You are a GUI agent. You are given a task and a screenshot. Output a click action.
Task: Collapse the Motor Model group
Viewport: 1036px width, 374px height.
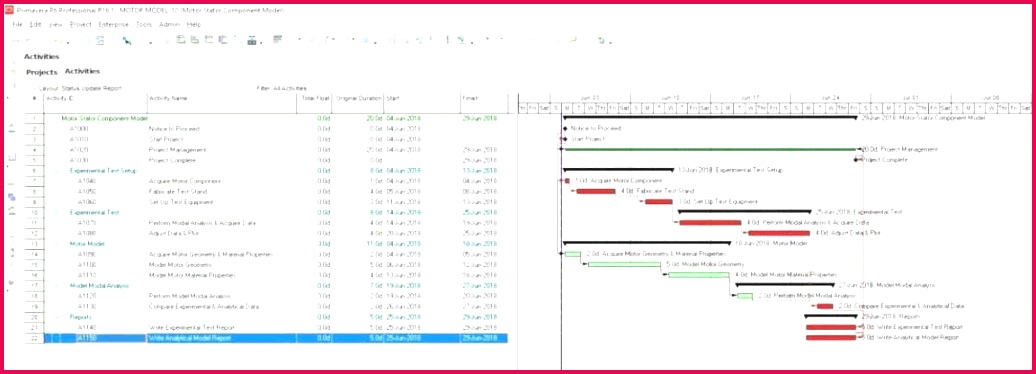tap(57, 244)
